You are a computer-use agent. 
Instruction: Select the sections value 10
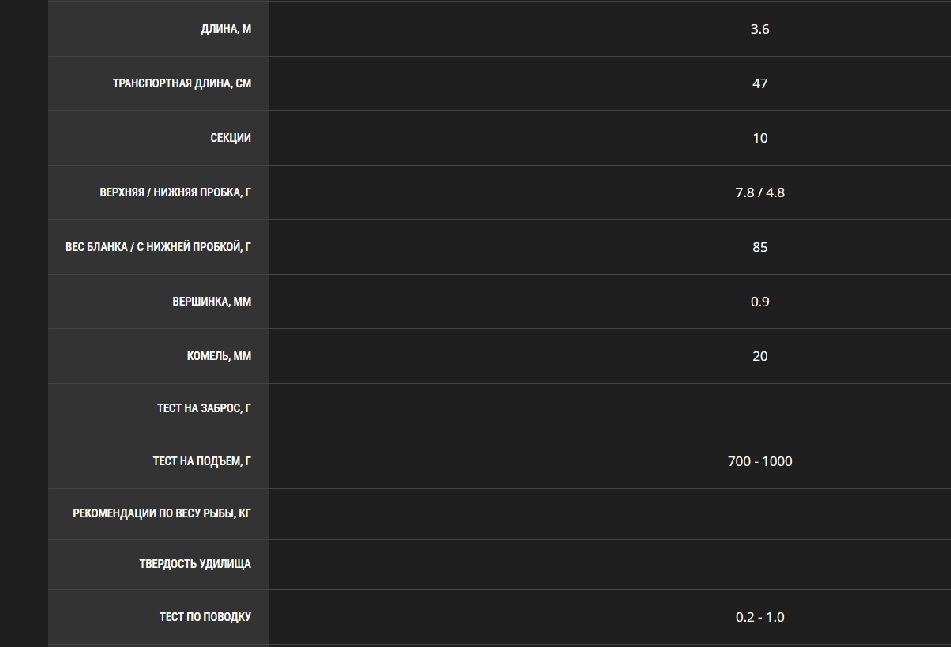[760, 138]
